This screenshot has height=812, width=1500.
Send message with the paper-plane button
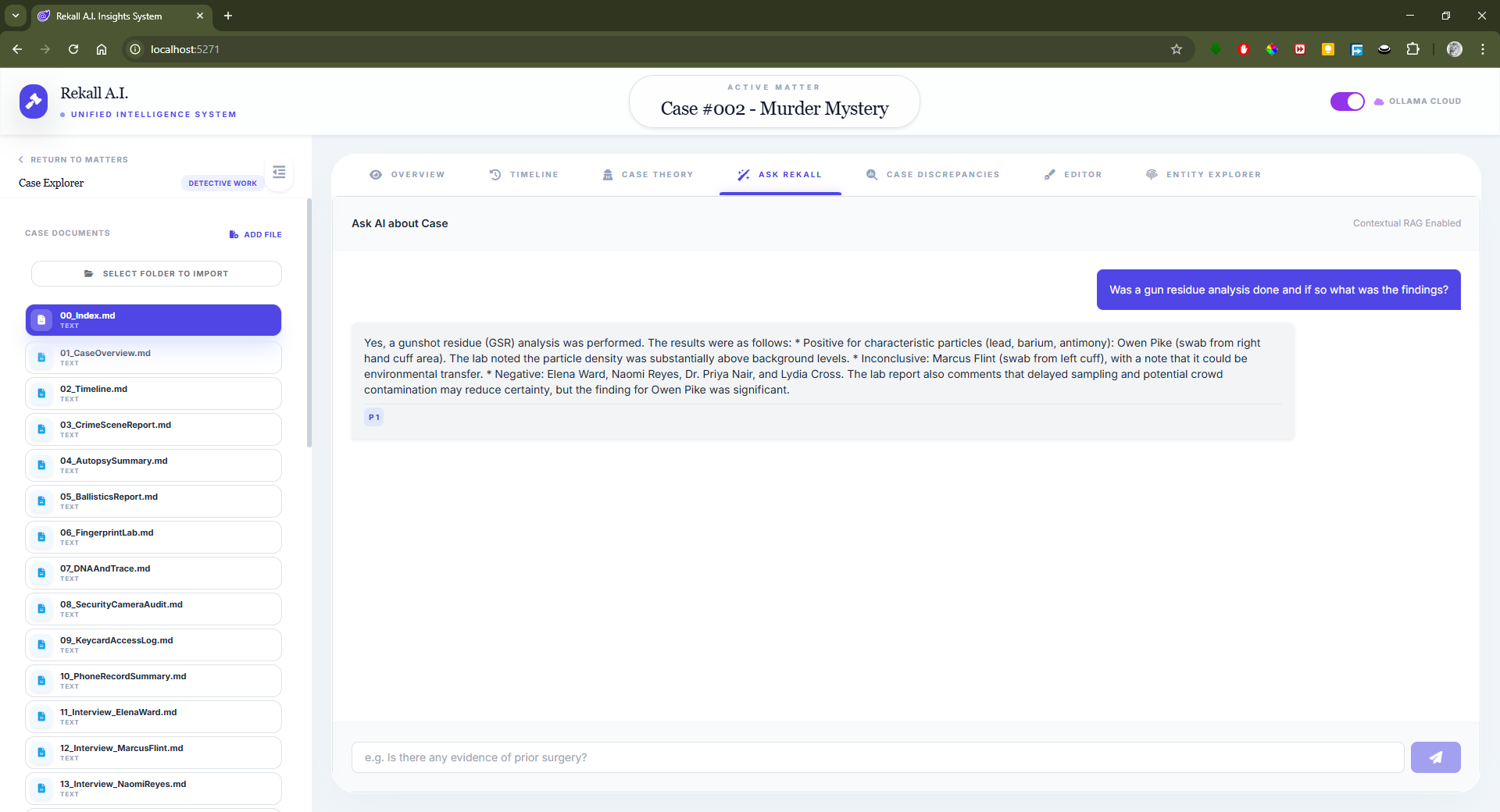pyautogui.click(x=1436, y=757)
